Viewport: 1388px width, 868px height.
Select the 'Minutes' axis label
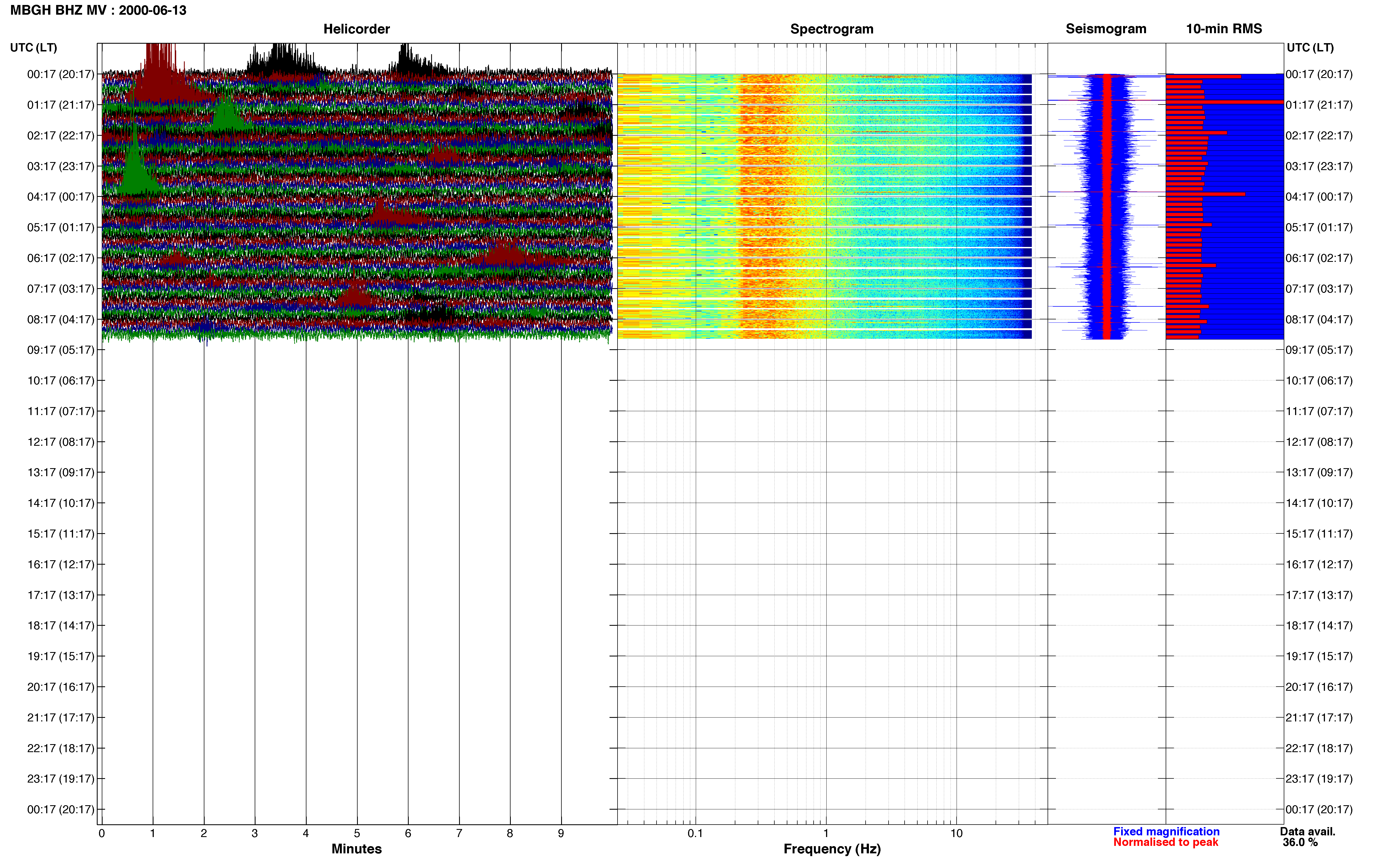pos(356,848)
